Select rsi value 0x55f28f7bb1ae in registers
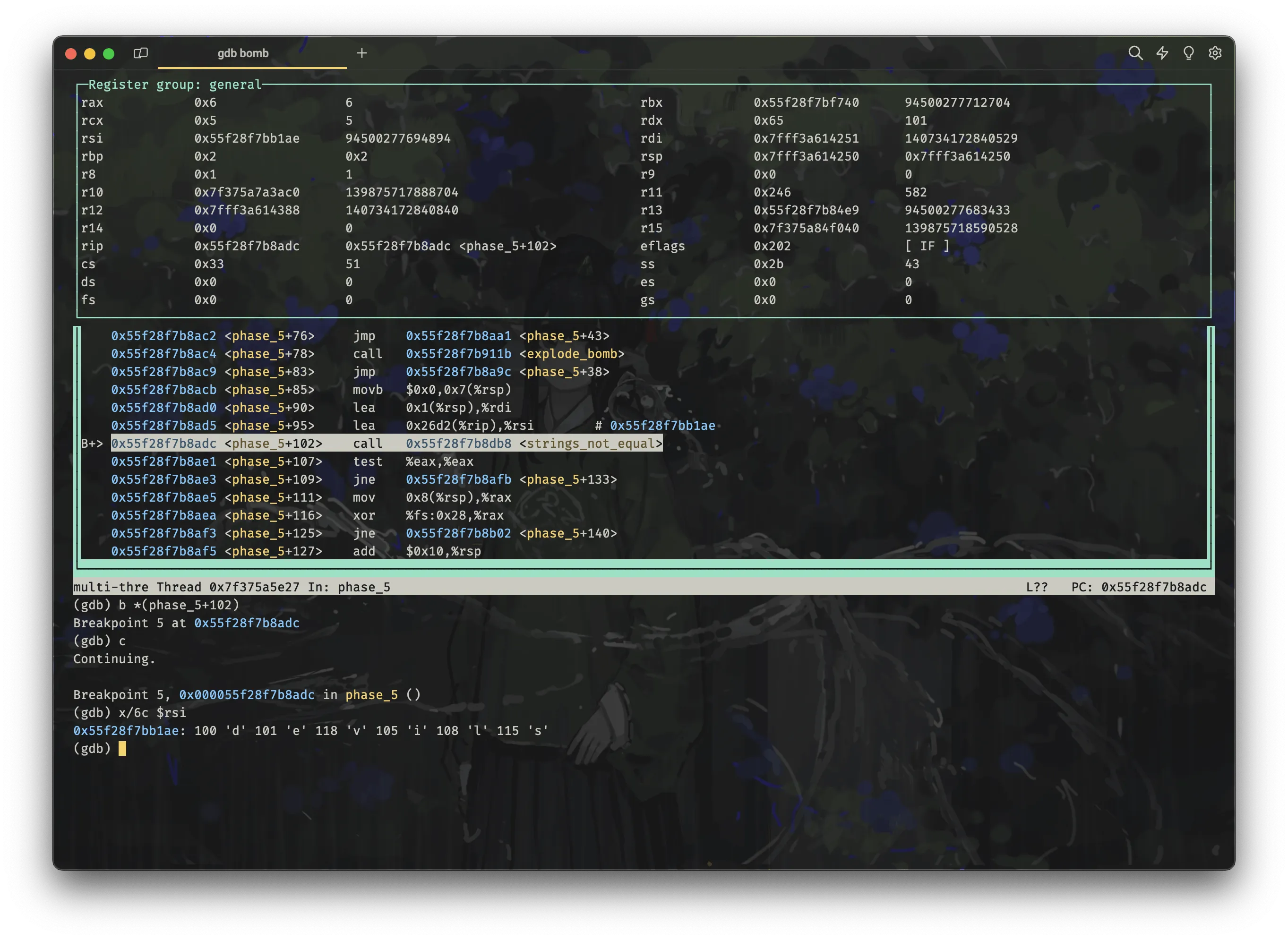Screen dimensions: 1288x940 click(x=247, y=138)
